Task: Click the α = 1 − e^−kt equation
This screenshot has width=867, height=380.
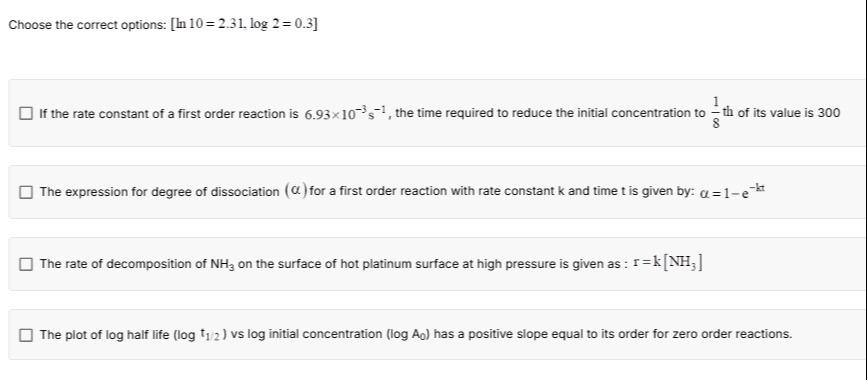Action: coord(732,191)
